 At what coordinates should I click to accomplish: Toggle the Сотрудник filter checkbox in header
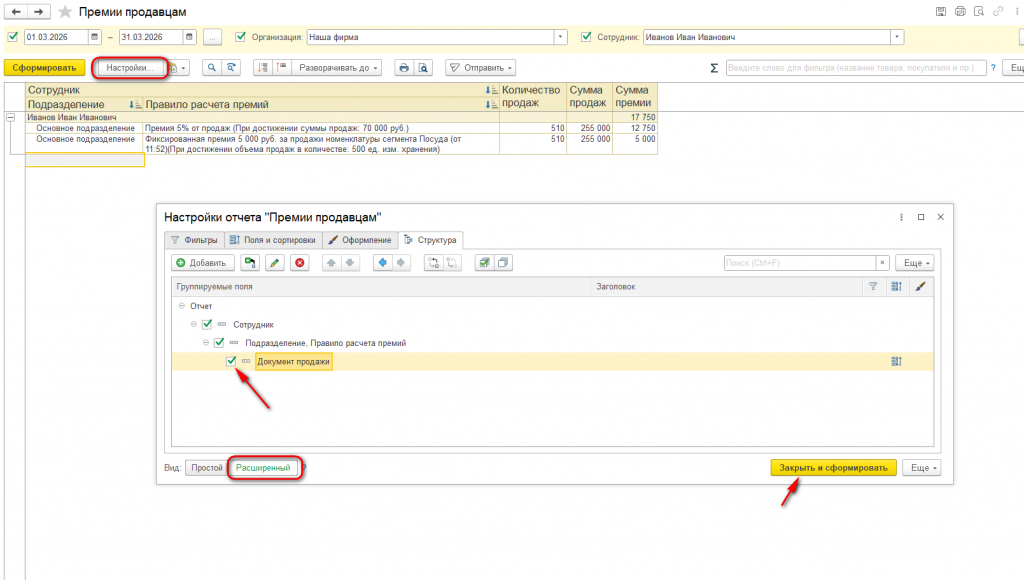(586, 37)
